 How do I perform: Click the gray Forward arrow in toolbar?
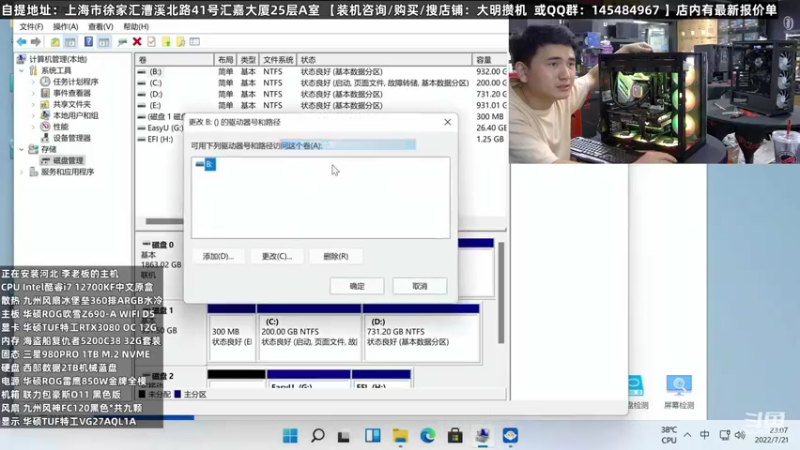point(36,42)
